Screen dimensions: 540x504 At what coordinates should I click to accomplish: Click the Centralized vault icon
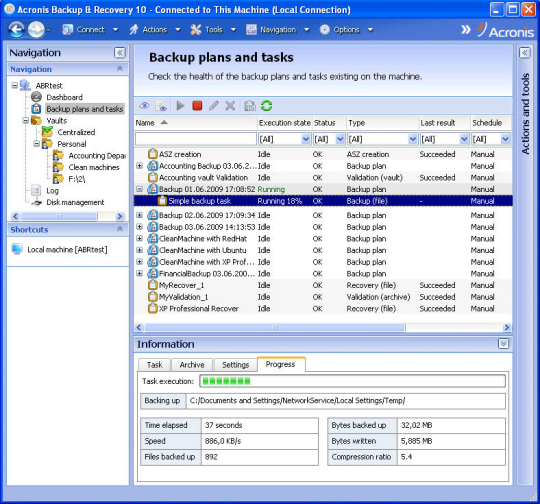coord(47,132)
